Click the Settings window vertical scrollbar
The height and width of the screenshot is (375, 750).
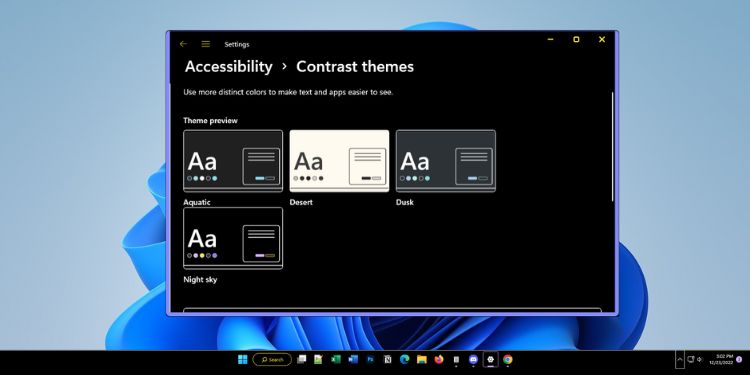[x=612, y=146]
